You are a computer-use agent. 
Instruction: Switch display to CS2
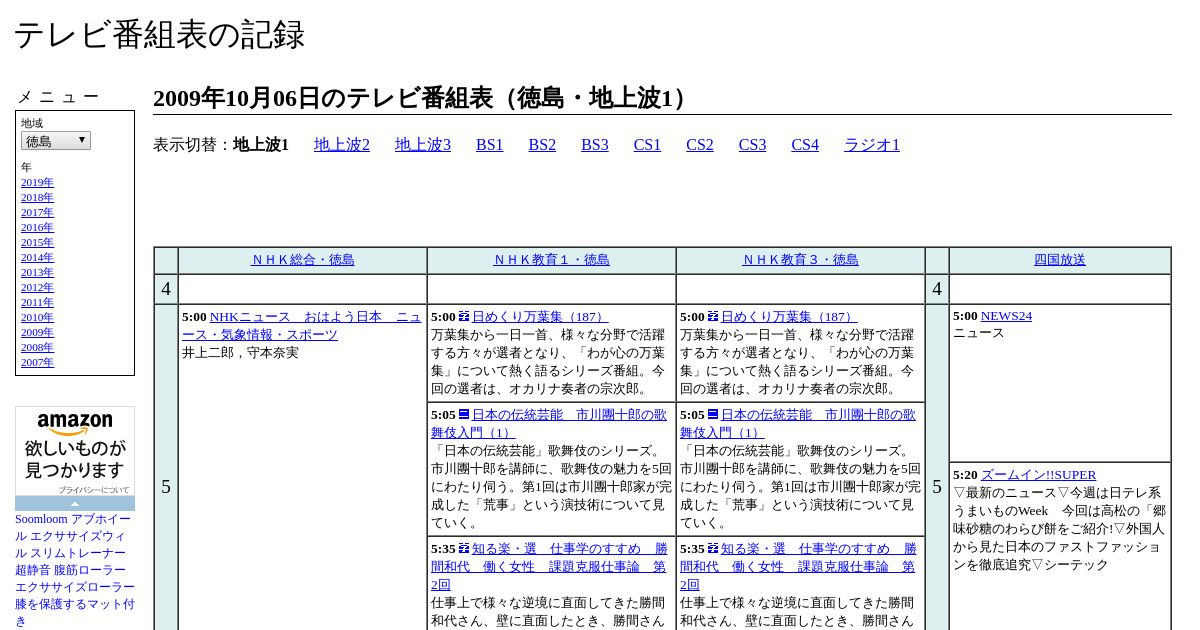point(700,145)
